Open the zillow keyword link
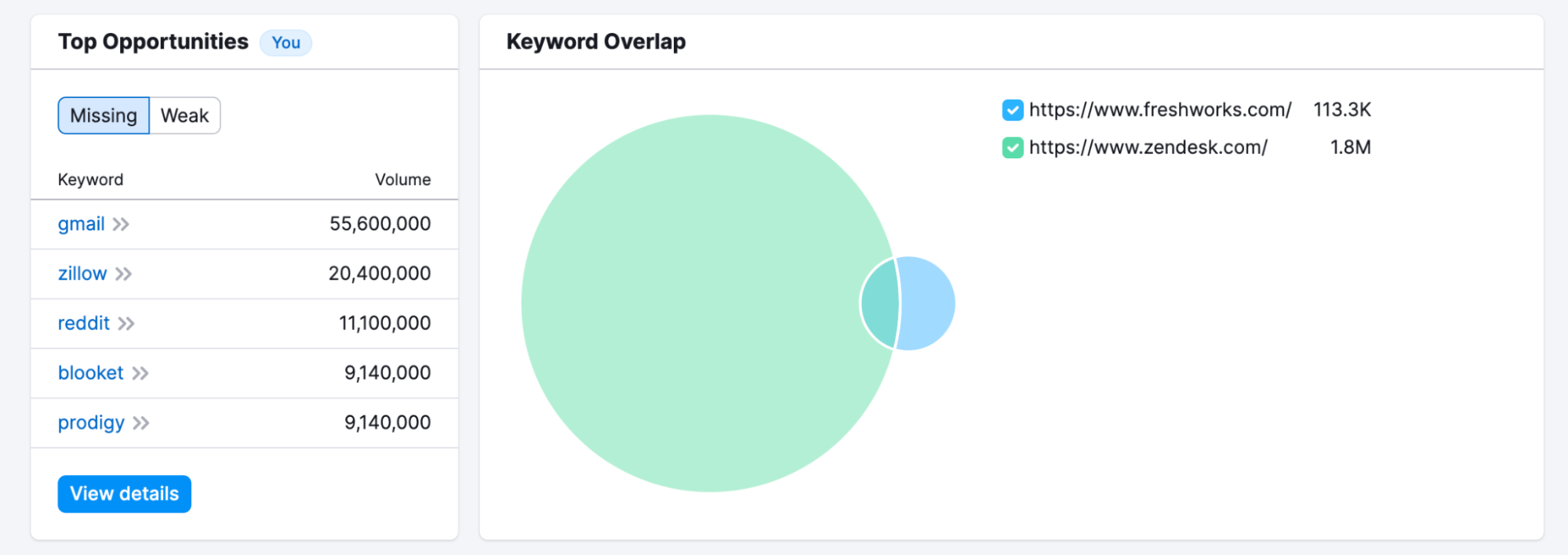The width and height of the screenshot is (1568, 555). [x=82, y=274]
